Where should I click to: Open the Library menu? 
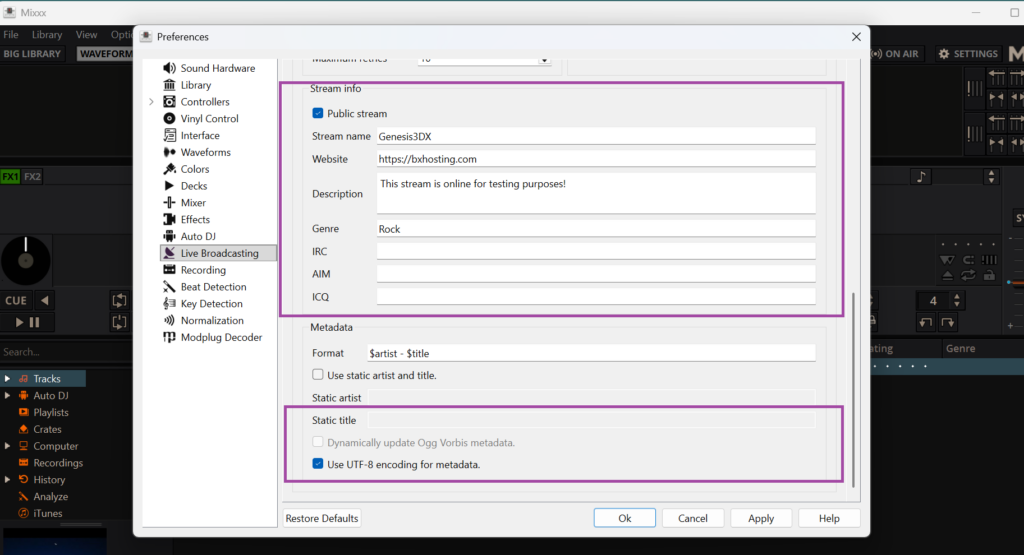46,35
